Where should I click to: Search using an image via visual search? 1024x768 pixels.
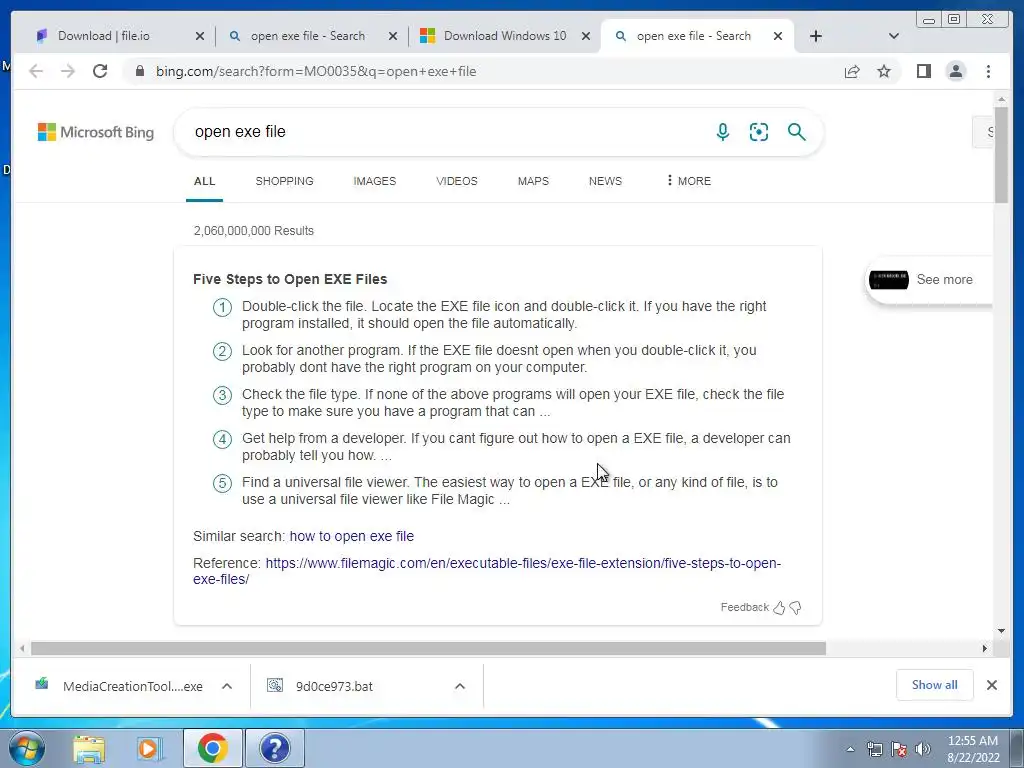click(758, 132)
